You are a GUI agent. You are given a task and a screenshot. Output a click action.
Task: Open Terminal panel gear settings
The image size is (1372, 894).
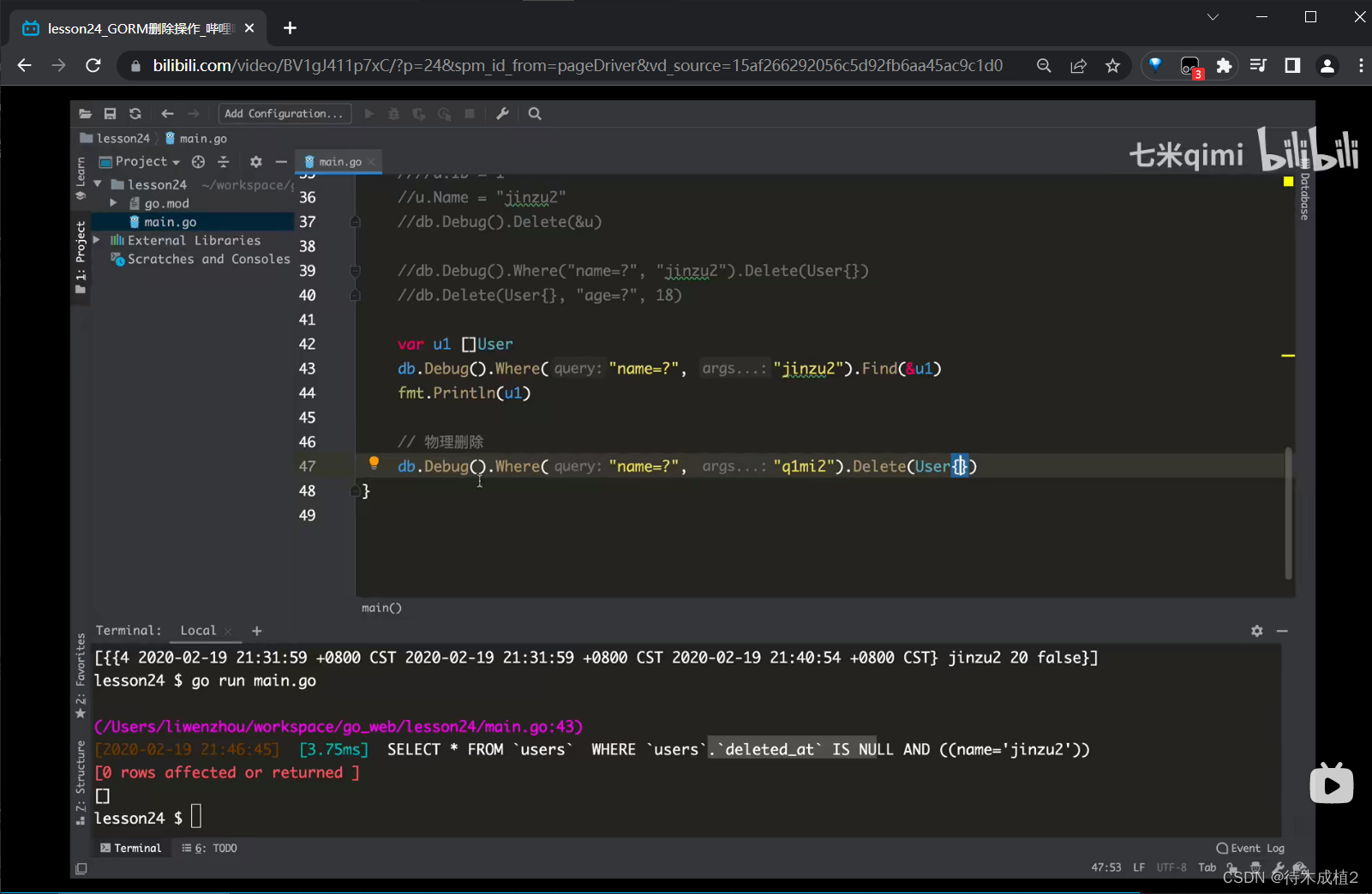point(1256,631)
